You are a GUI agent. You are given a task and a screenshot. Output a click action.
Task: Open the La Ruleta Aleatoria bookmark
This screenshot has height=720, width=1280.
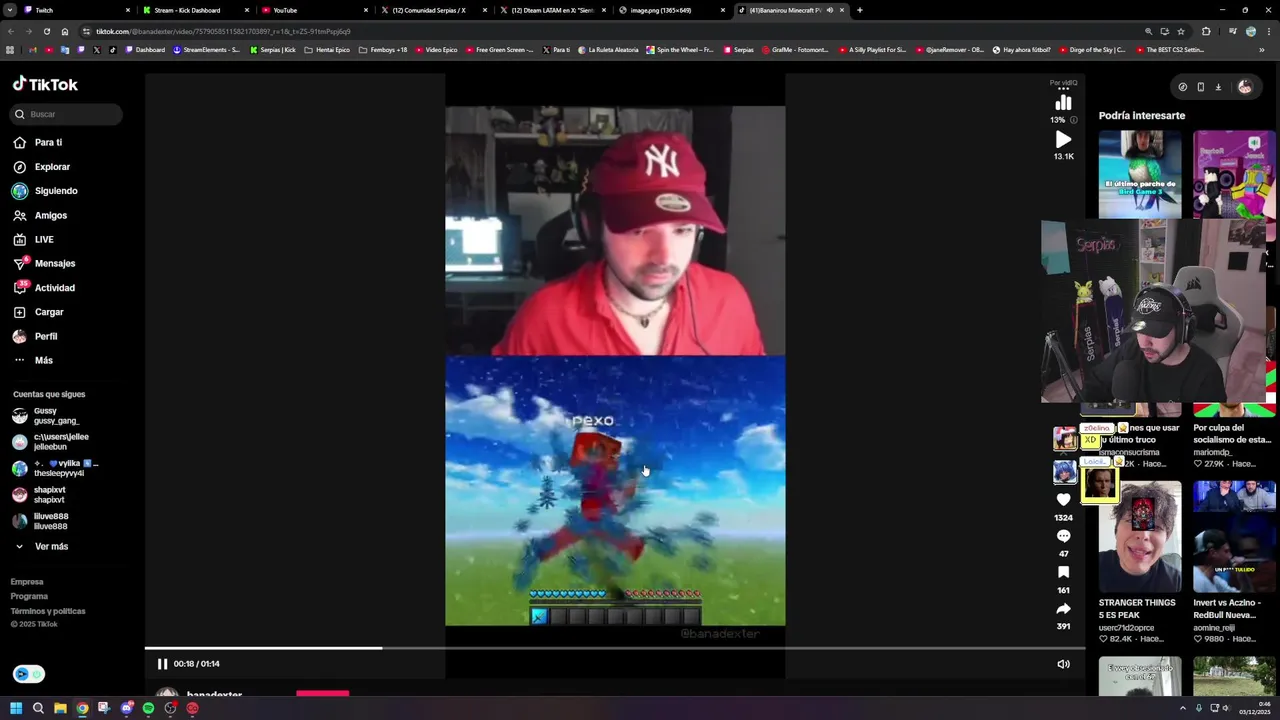point(608,50)
